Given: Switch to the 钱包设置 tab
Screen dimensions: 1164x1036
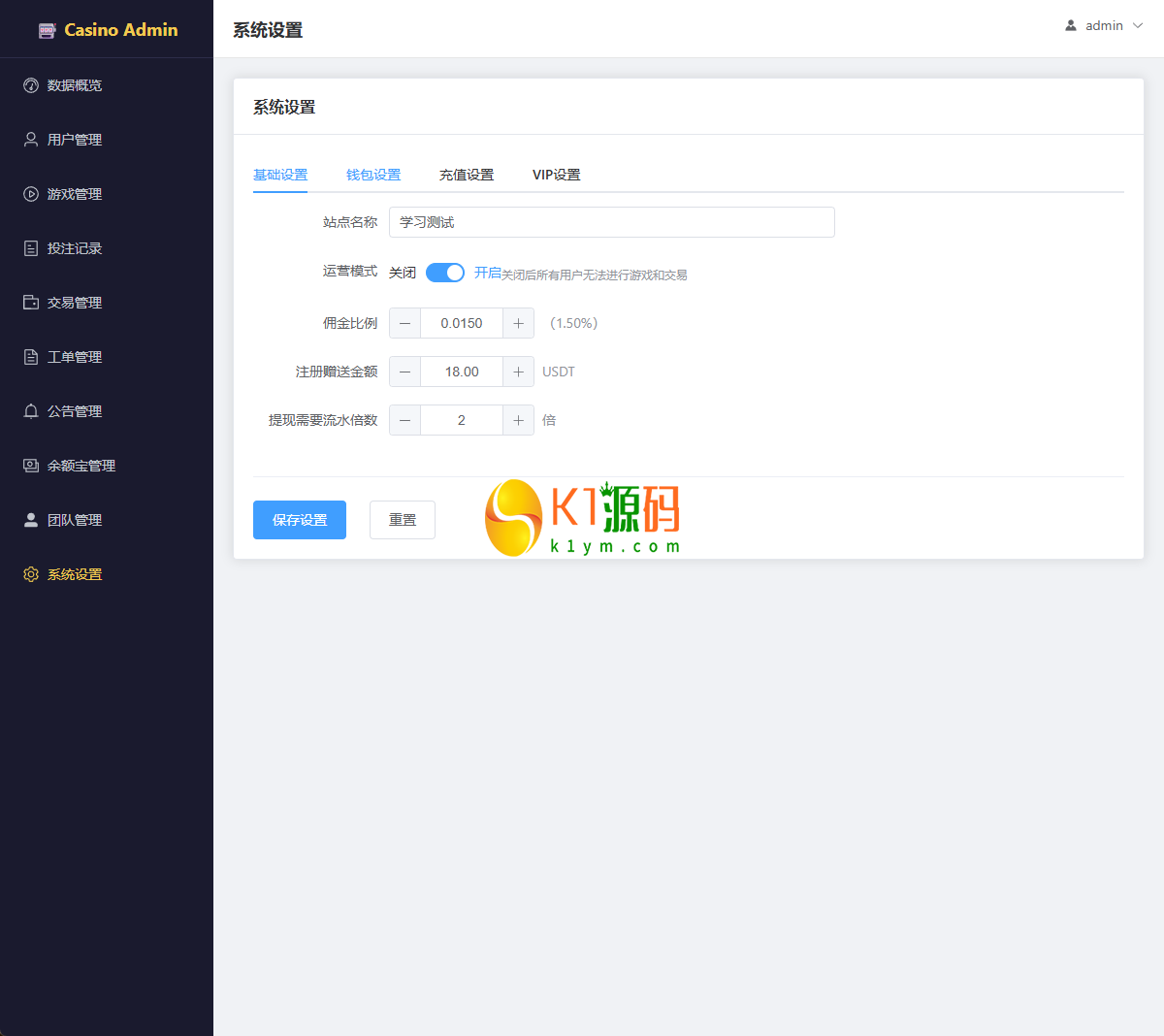Looking at the screenshot, I should click(x=373, y=175).
